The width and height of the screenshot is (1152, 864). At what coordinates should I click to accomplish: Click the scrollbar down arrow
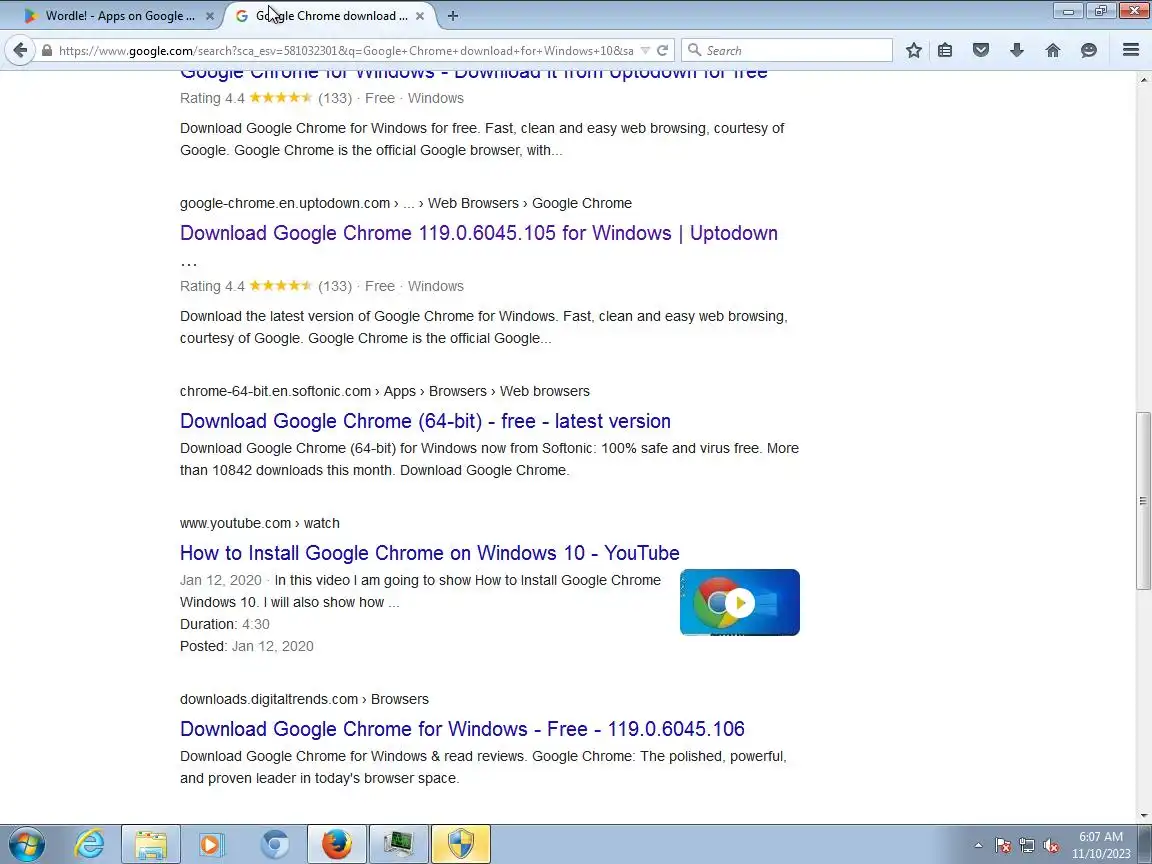click(x=1143, y=815)
